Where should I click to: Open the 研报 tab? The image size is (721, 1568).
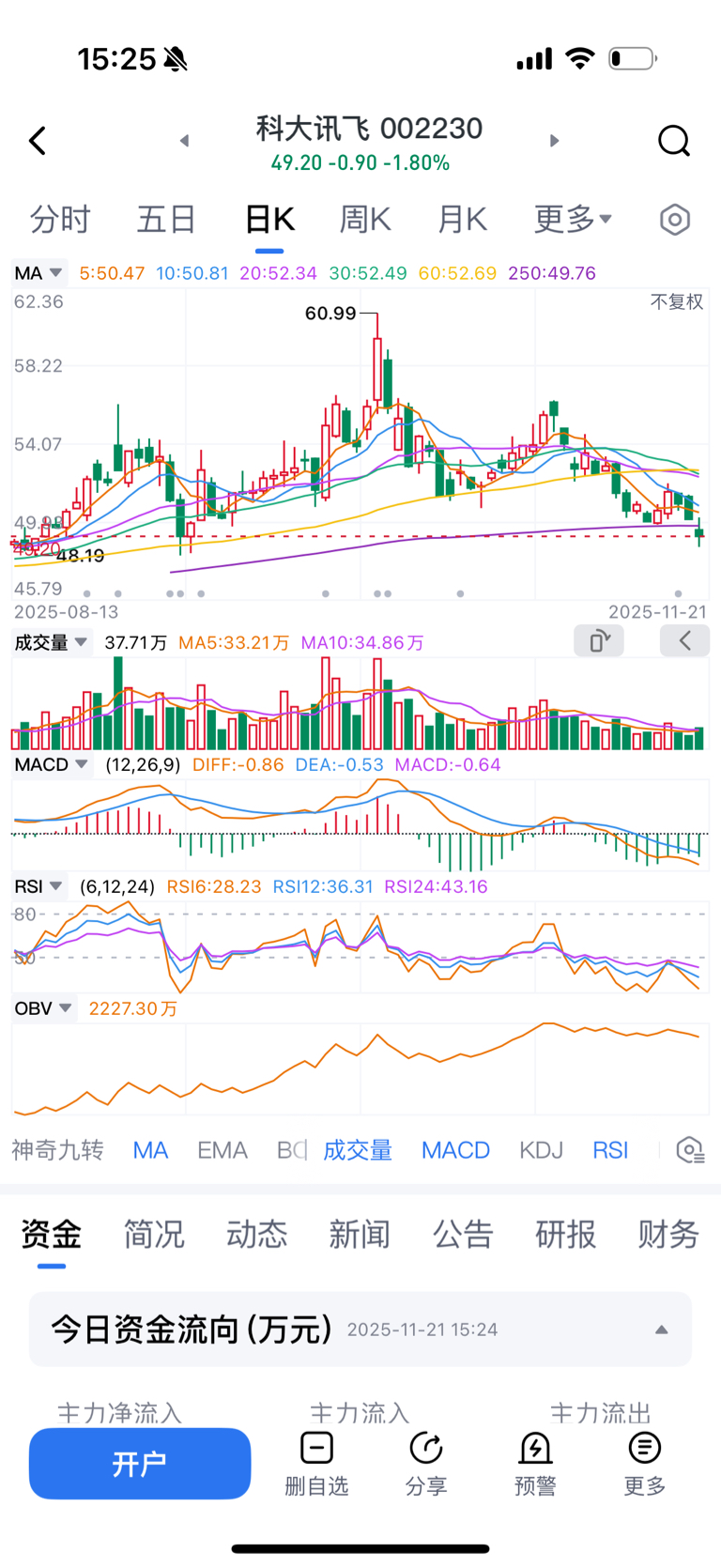(565, 1234)
